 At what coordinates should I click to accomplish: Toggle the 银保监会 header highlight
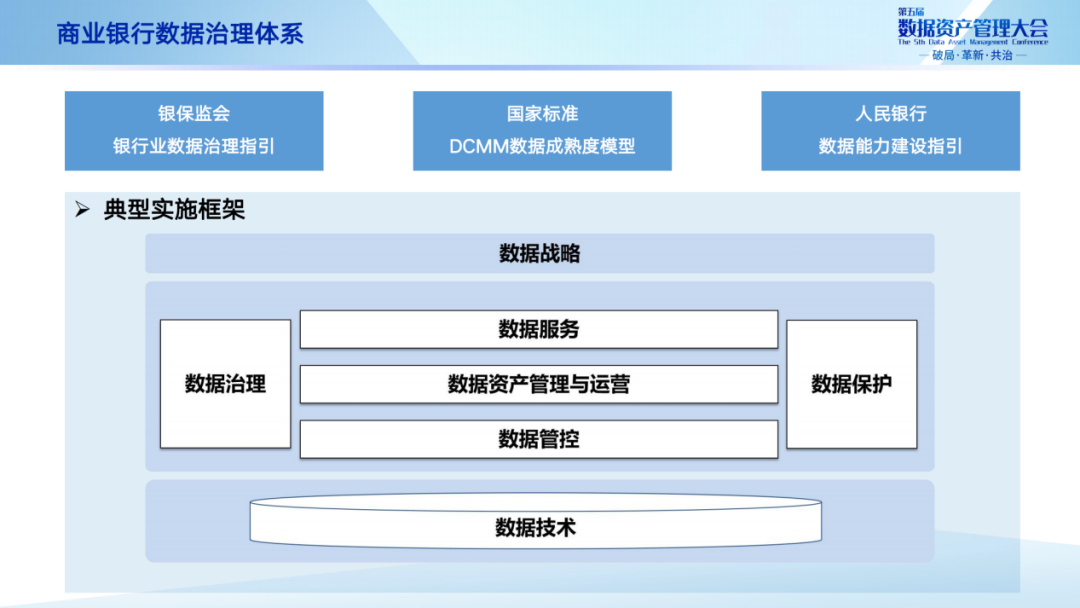click(x=194, y=114)
